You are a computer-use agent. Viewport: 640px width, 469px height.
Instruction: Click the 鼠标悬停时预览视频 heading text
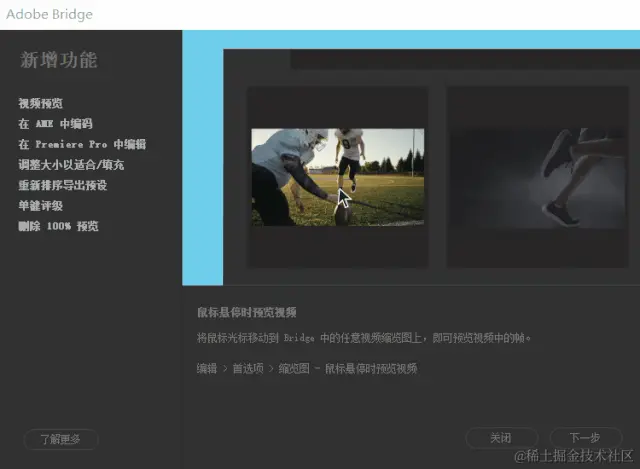click(x=247, y=313)
